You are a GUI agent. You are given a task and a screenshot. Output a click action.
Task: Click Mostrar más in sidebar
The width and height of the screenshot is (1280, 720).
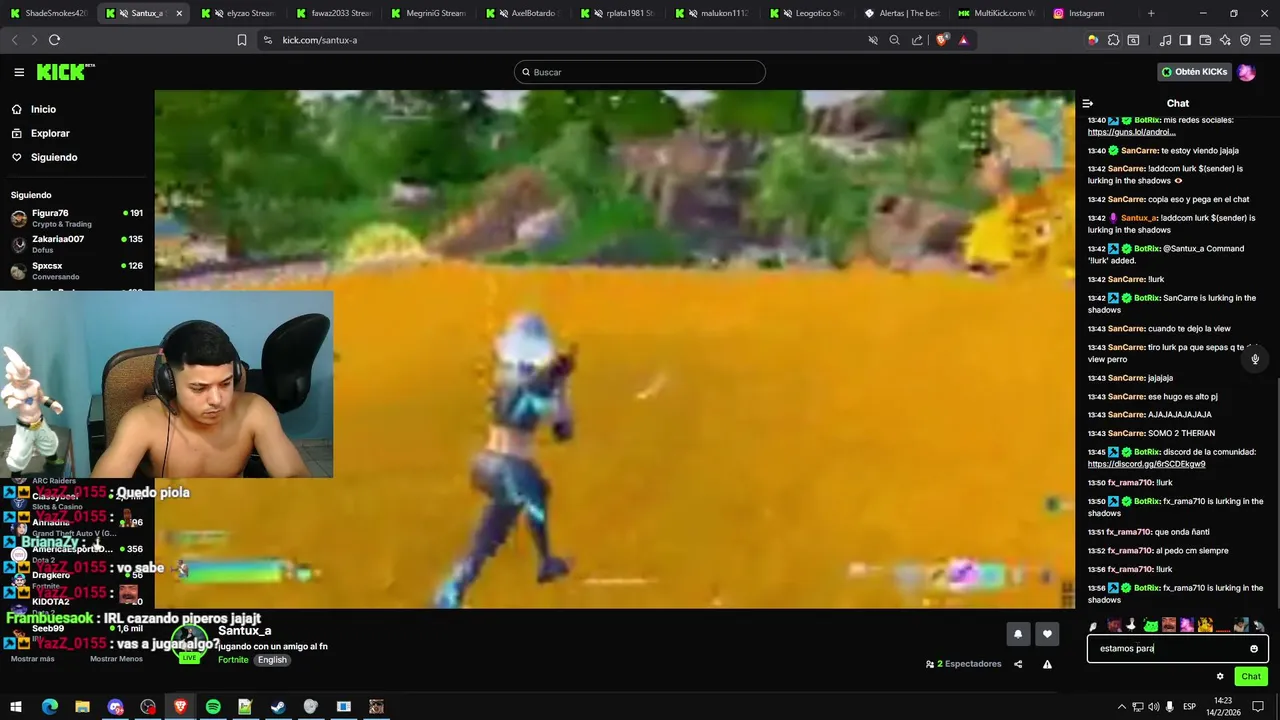[x=32, y=659]
